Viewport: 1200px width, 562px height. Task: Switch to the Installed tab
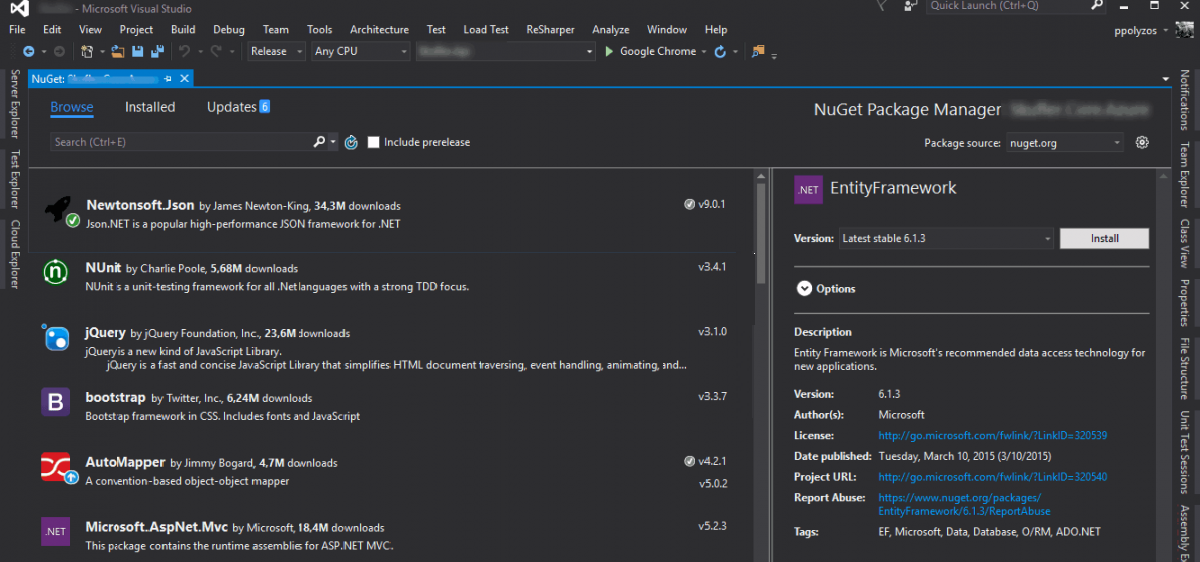pos(150,107)
